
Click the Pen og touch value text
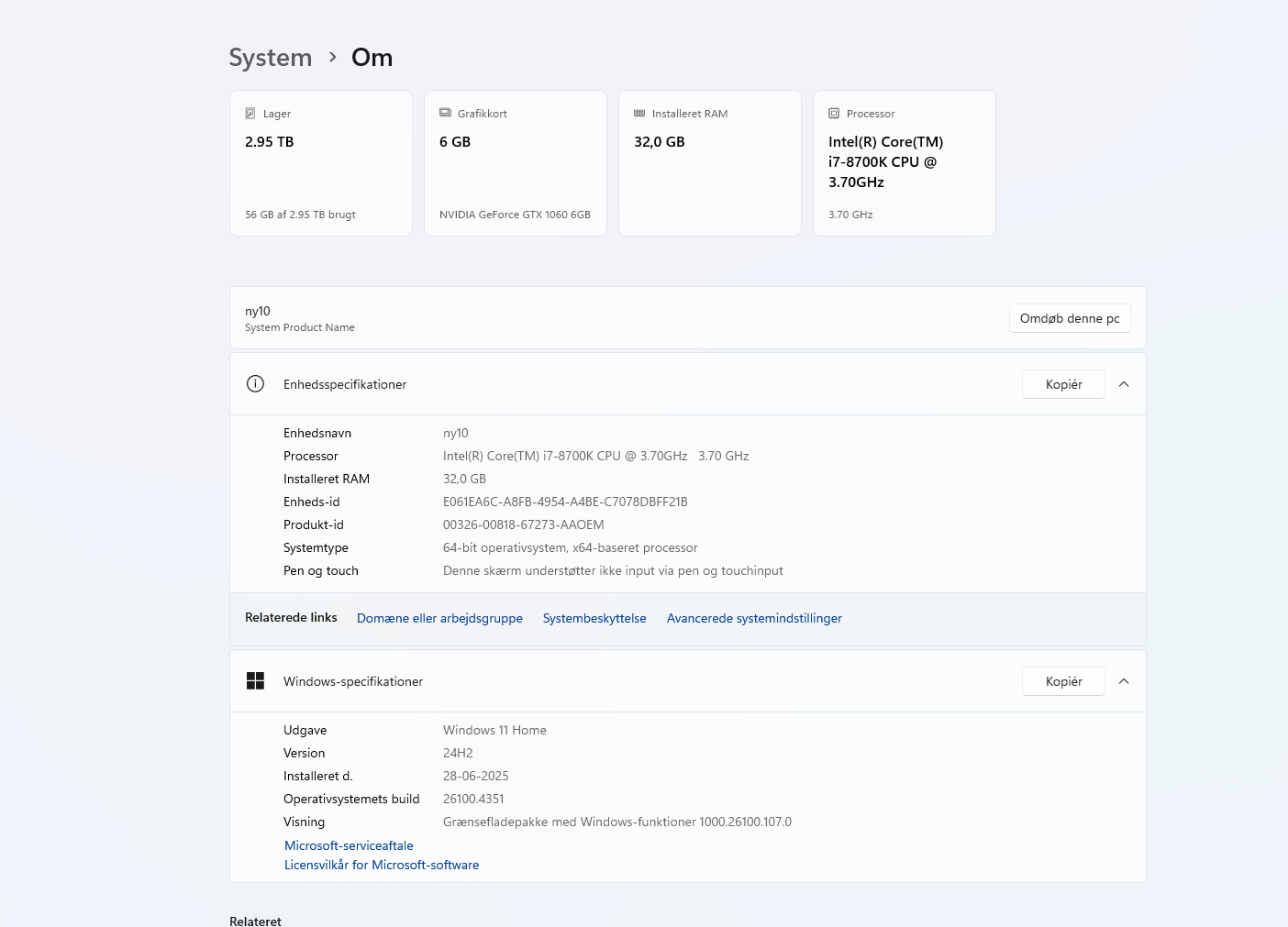613,570
